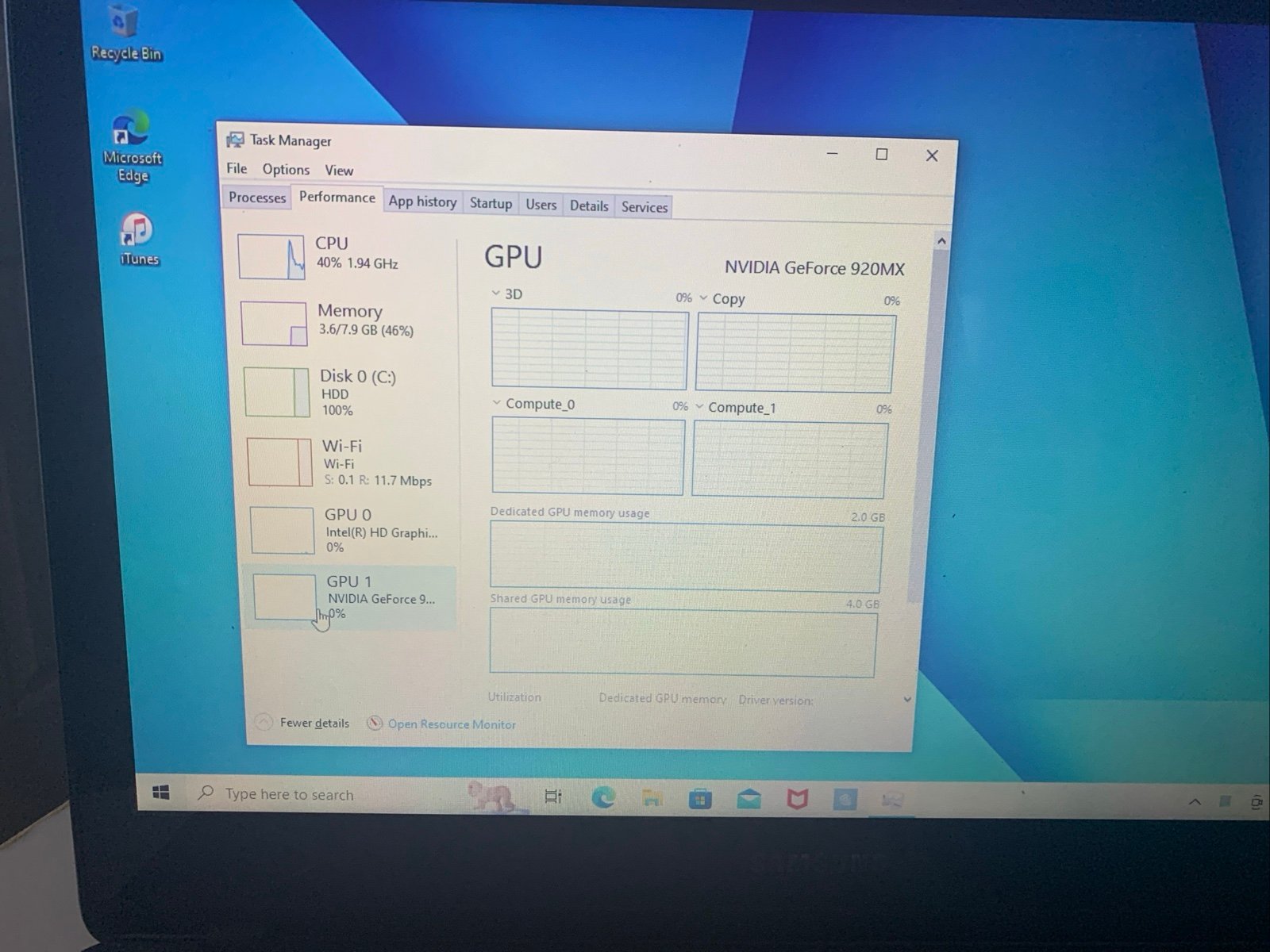Maximize the Task Manager window

(881, 154)
